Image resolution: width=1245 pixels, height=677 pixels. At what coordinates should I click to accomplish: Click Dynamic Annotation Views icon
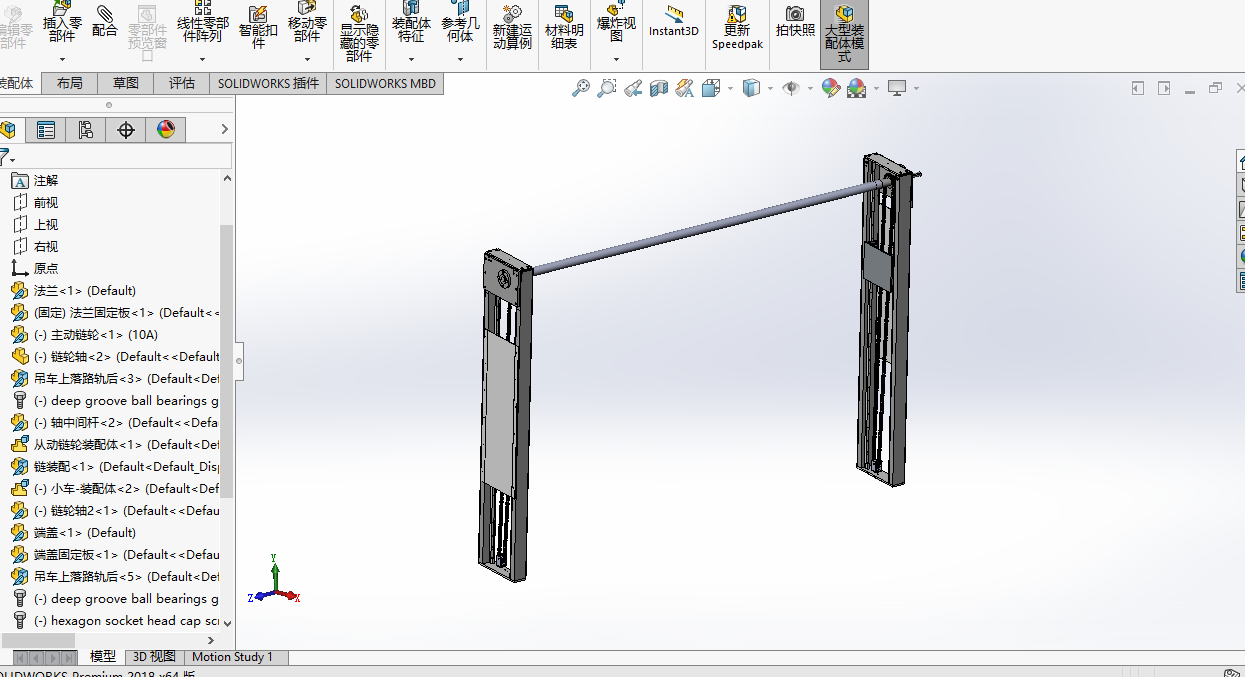[685, 89]
